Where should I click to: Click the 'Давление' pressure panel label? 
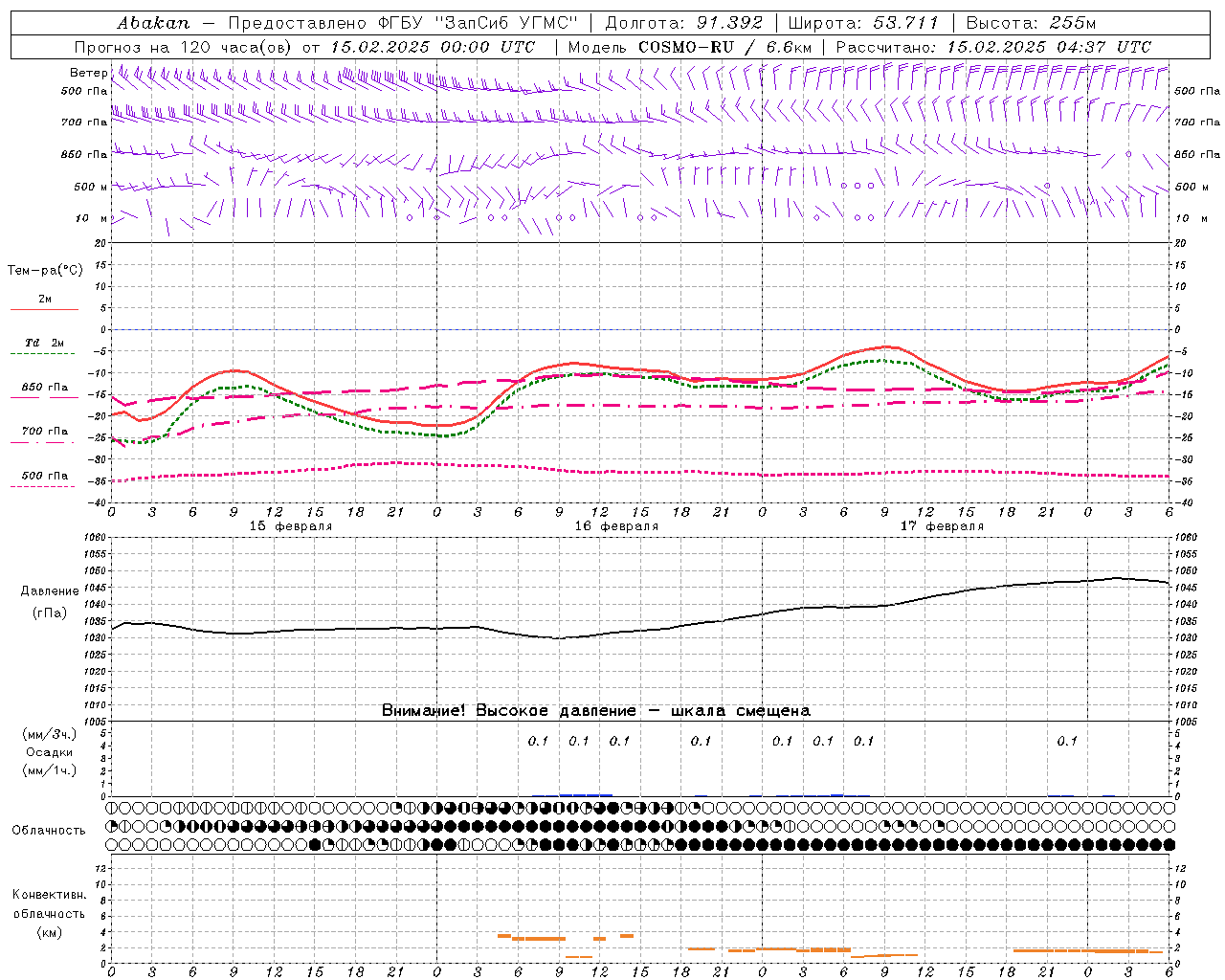50,591
